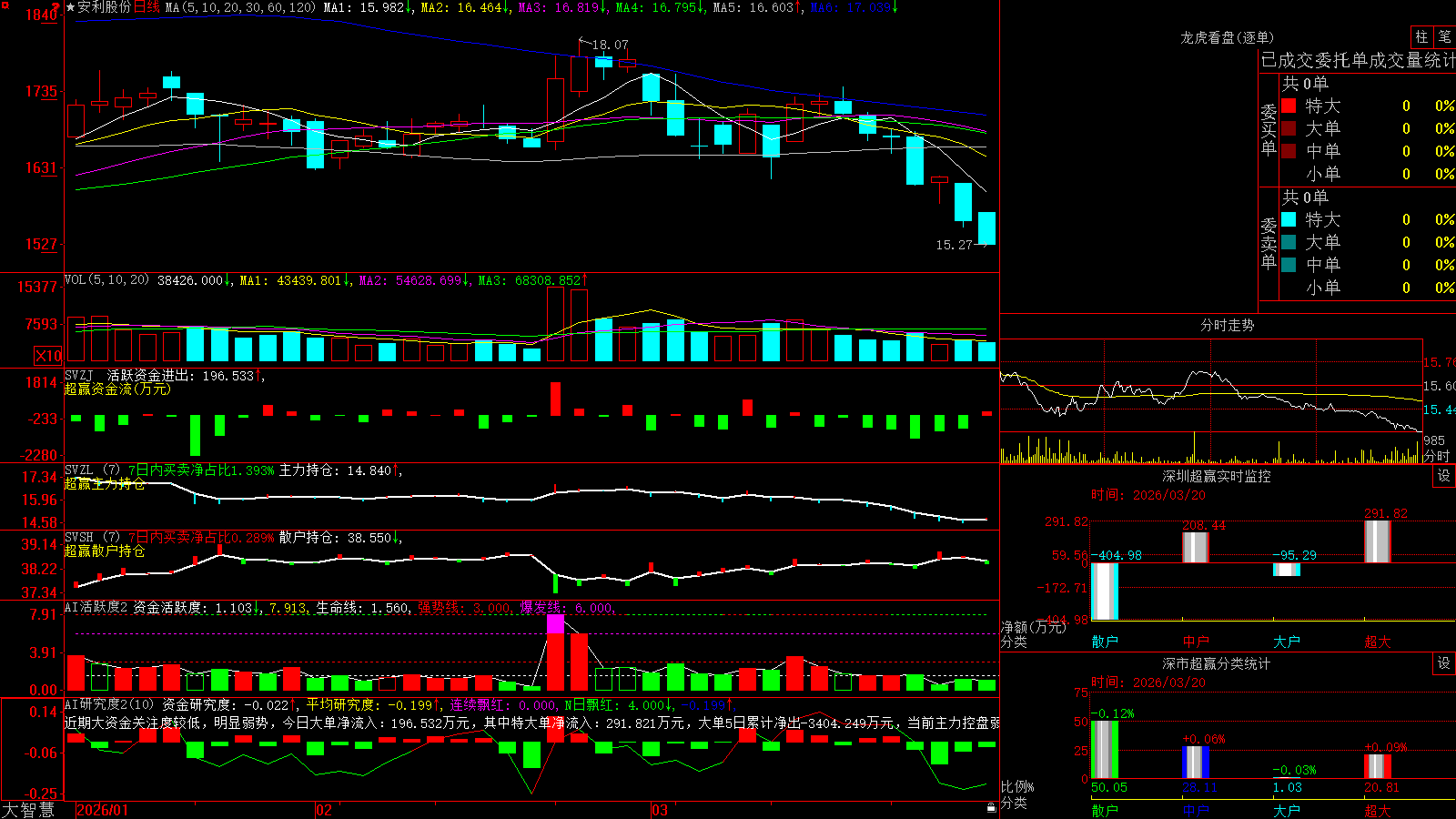The image size is (1456, 819).
Task: Click the 18.07 high price marker
Action: pos(610,45)
